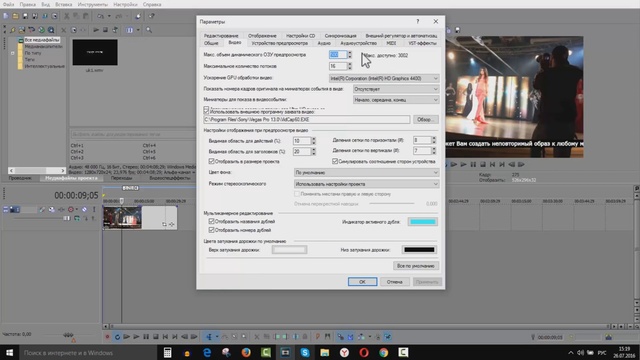640x360 pixels.
Task: Open the stereoscopic mode dropdown 'Использовать настройки проекта'
Action: pyautogui.click(x=366, y=184)
